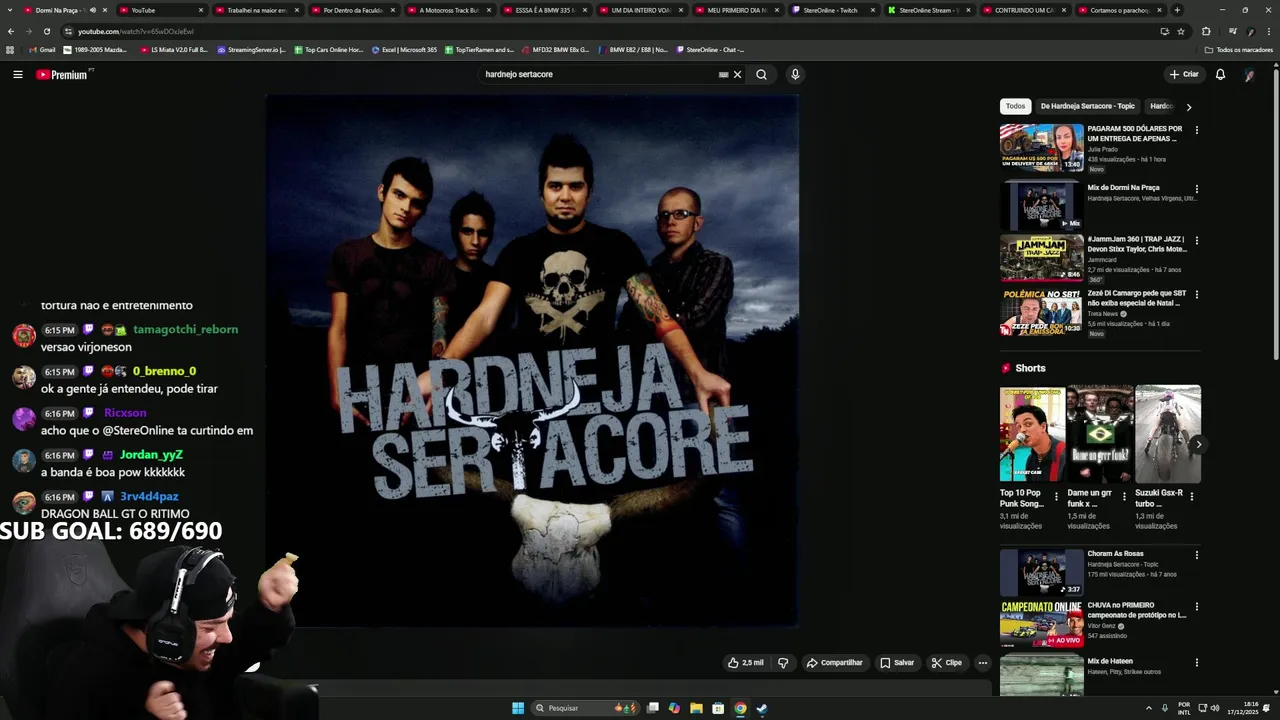Image resolution: width=1280 pixels, height=720 pixels.
Task: Open options for Mix de Dormi Na Praça
Action: (1196, 189)
